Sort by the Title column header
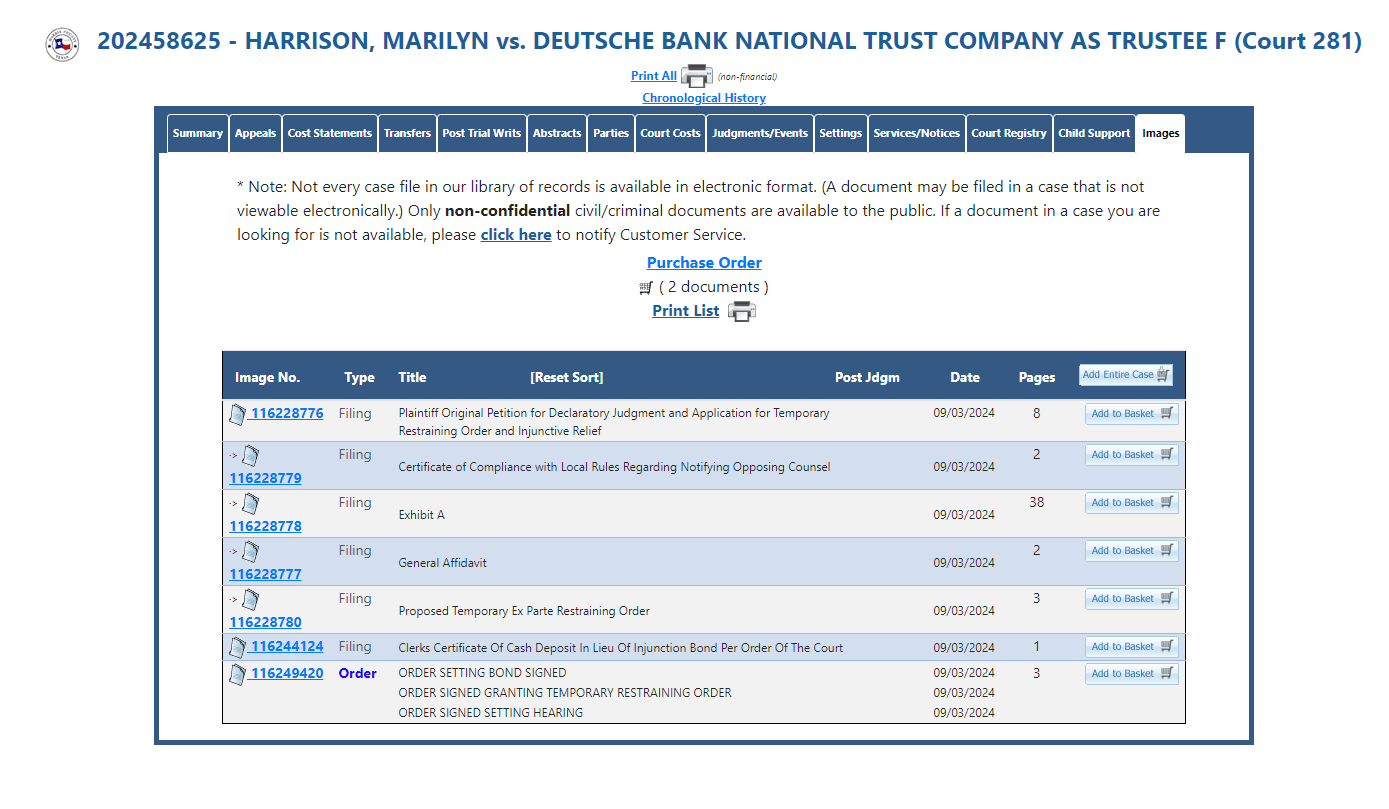The image size is (1389, 809). tap(412, 377)
